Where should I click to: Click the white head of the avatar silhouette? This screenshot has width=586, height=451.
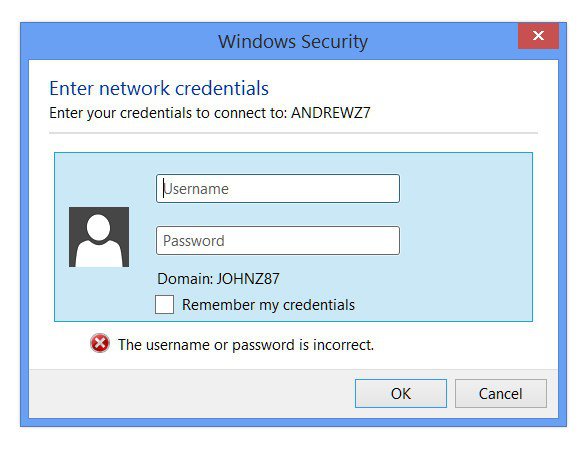click(98, 227)
